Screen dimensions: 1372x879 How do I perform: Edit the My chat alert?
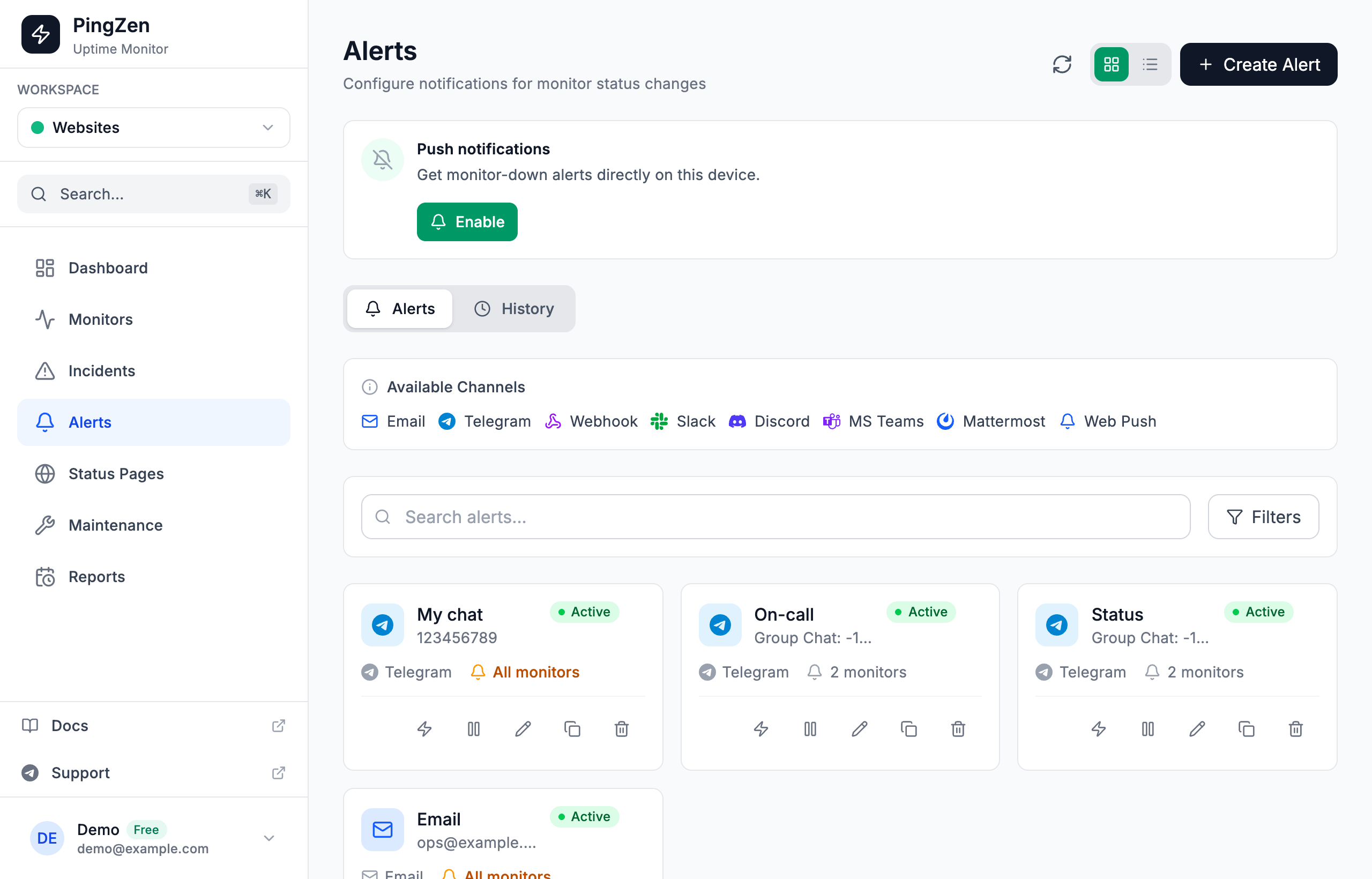pyautogui.click(x=523, y=728)
